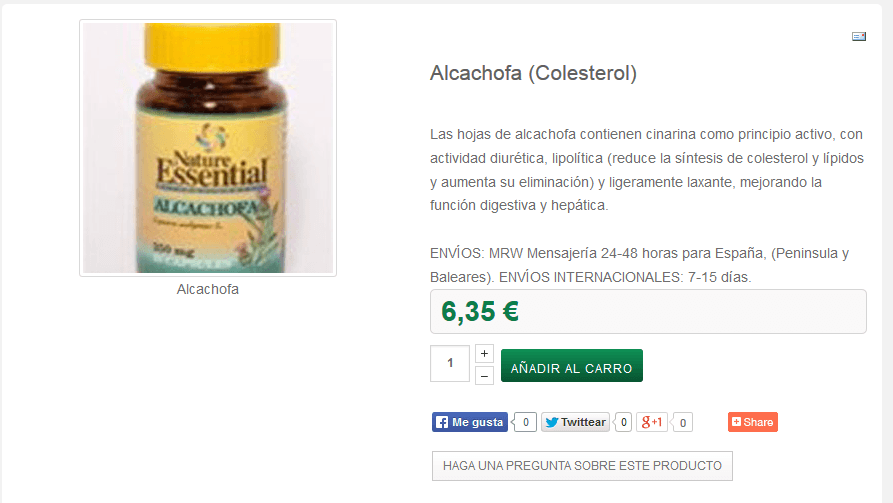This screenshot has height=503, width=893.
Task: Click the Me gusta Facebook button
Action: click(470, 422)
